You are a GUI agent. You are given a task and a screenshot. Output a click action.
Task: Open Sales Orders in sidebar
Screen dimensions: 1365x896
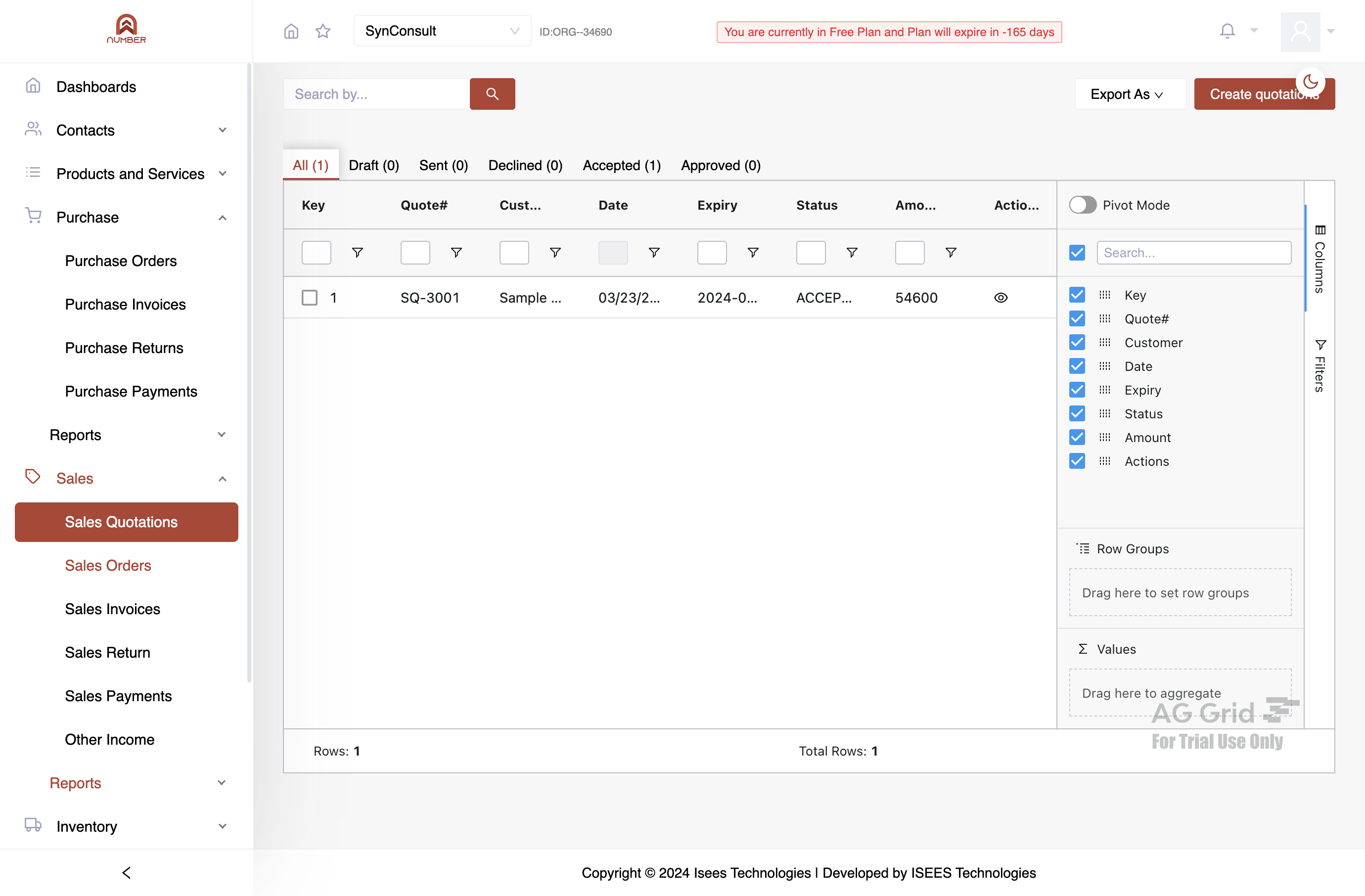click(108, 565)
